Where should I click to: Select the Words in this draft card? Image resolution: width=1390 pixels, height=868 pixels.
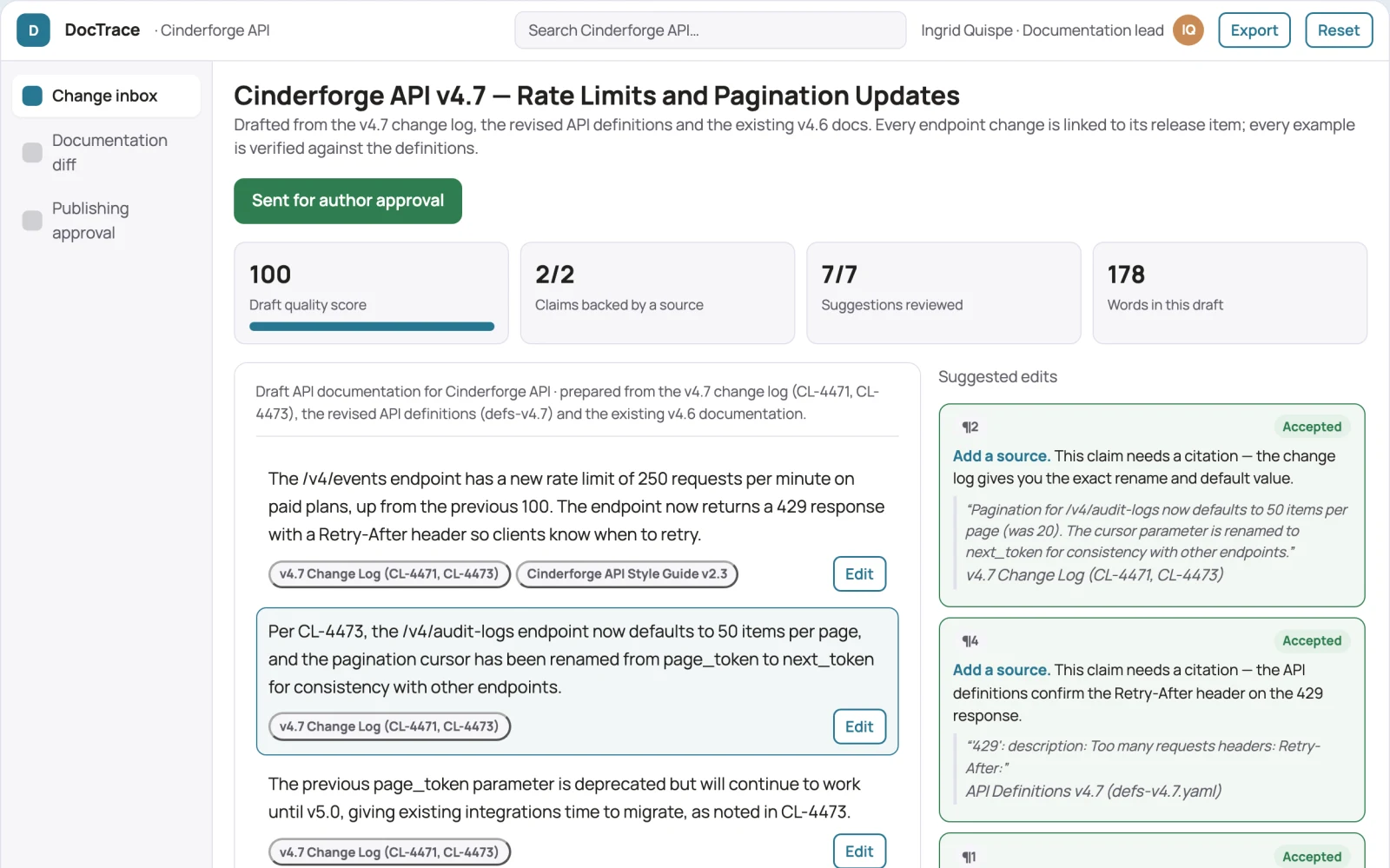(1229, 293)
